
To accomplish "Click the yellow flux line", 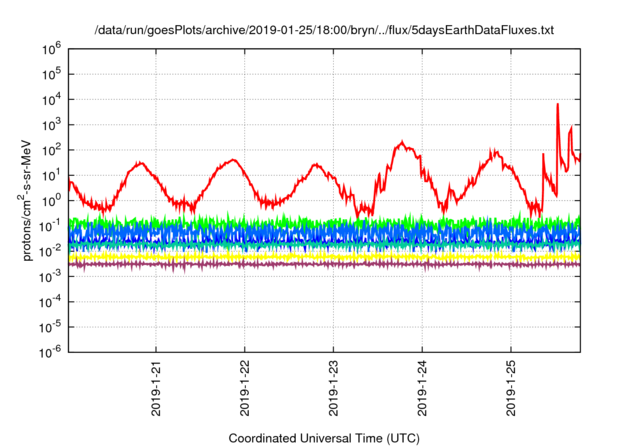I will tap(324, 257).
